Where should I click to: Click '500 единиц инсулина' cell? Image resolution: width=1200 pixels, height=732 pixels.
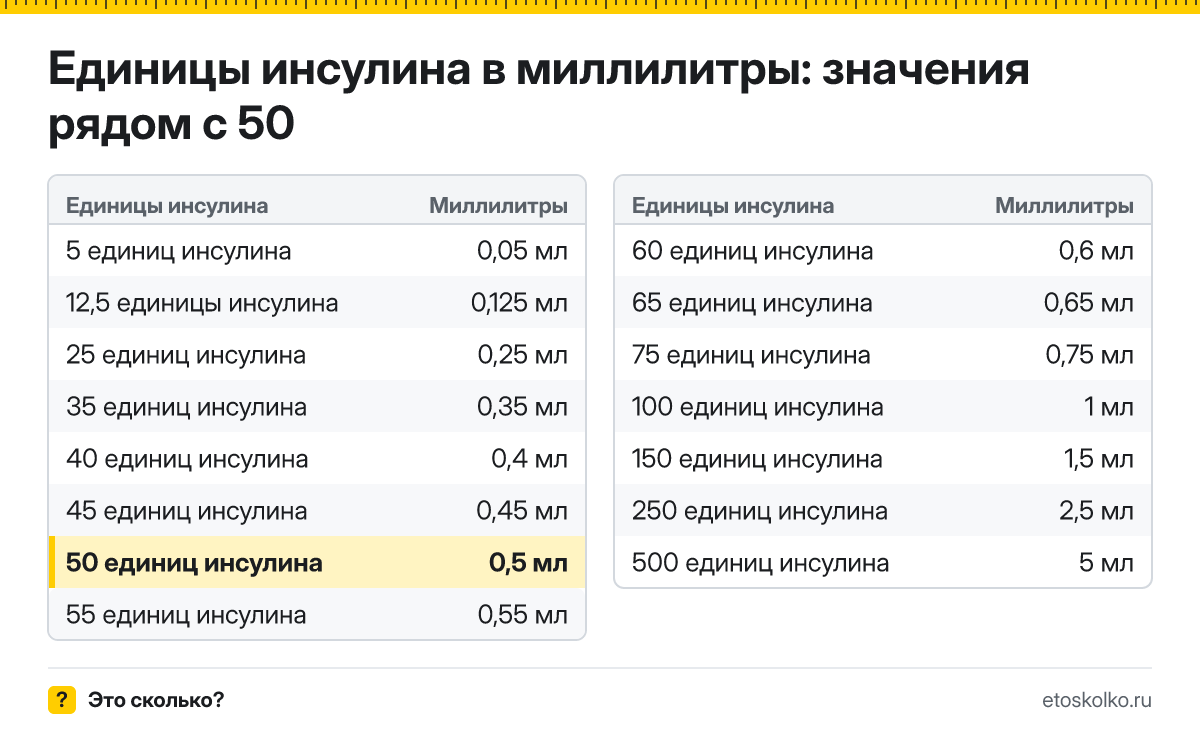point(761,563)
